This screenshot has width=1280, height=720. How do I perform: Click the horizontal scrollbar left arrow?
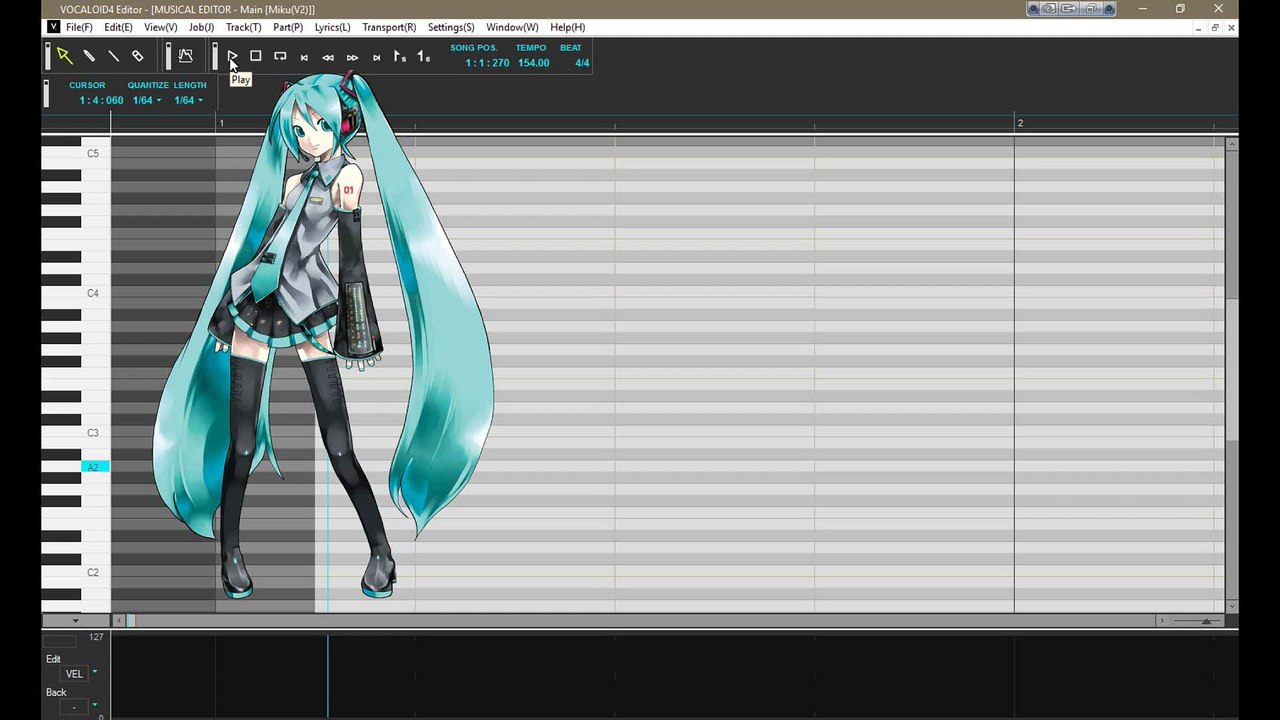pyautogui.click(x=119, y=621)
